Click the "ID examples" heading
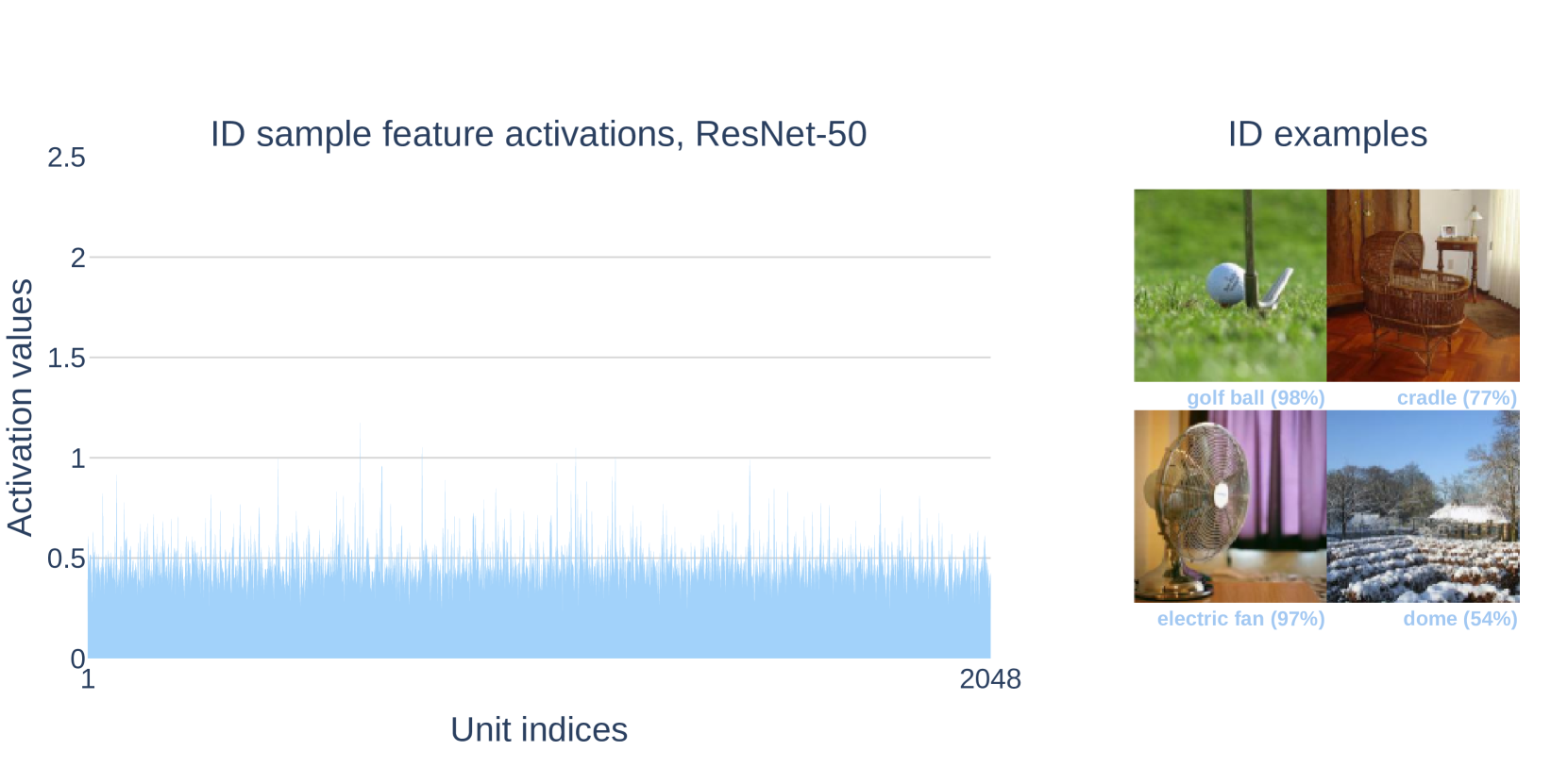 click(1327, 134)
